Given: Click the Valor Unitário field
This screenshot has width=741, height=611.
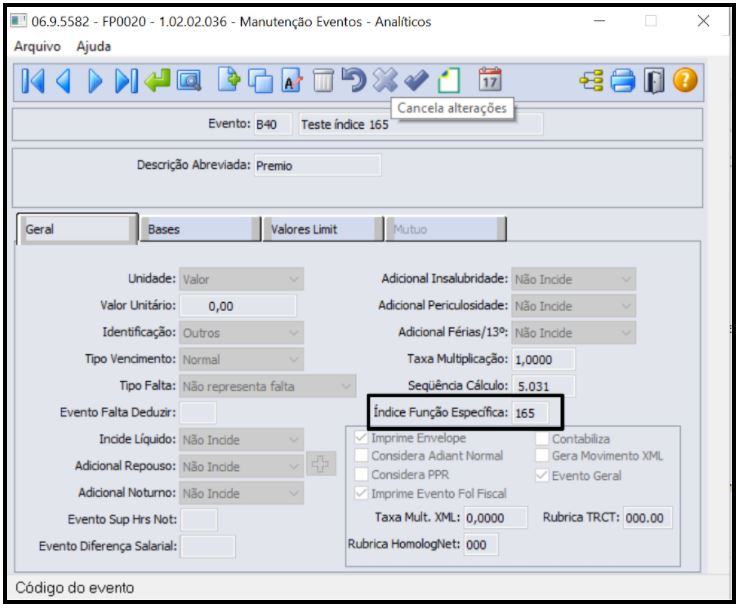Looking at the screenshot, I should [238, 306].
